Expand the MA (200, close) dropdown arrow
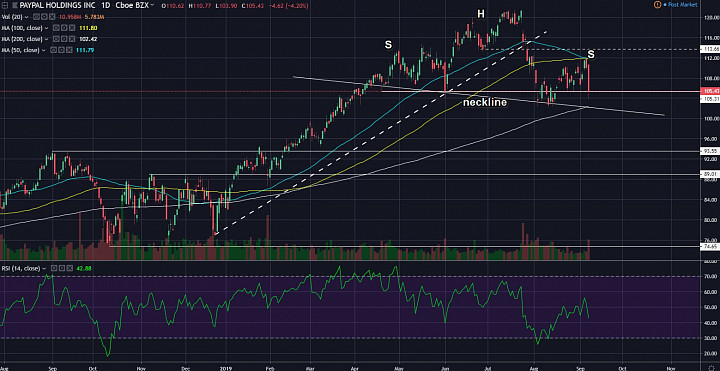 pos(46,39)
